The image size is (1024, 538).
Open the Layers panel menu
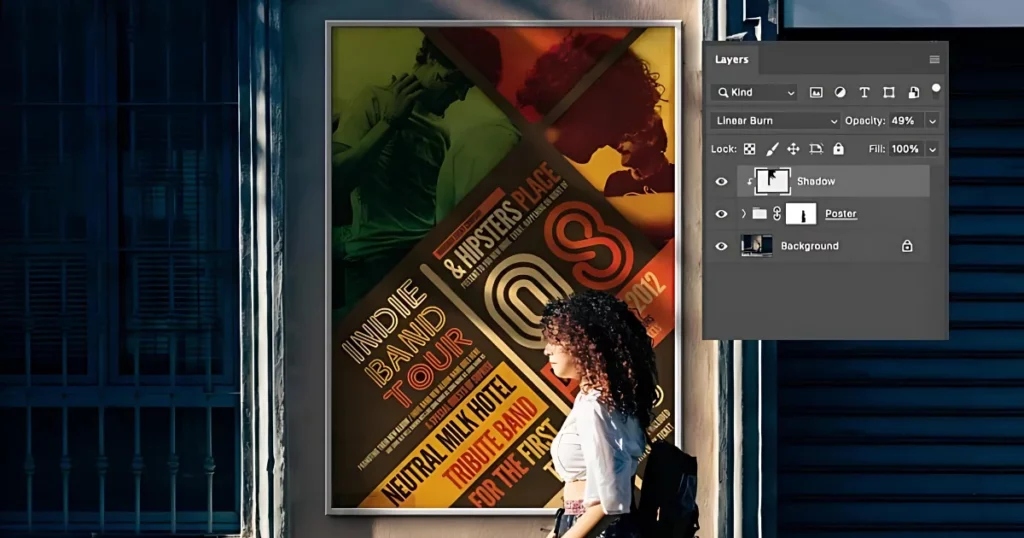[934, 59]
